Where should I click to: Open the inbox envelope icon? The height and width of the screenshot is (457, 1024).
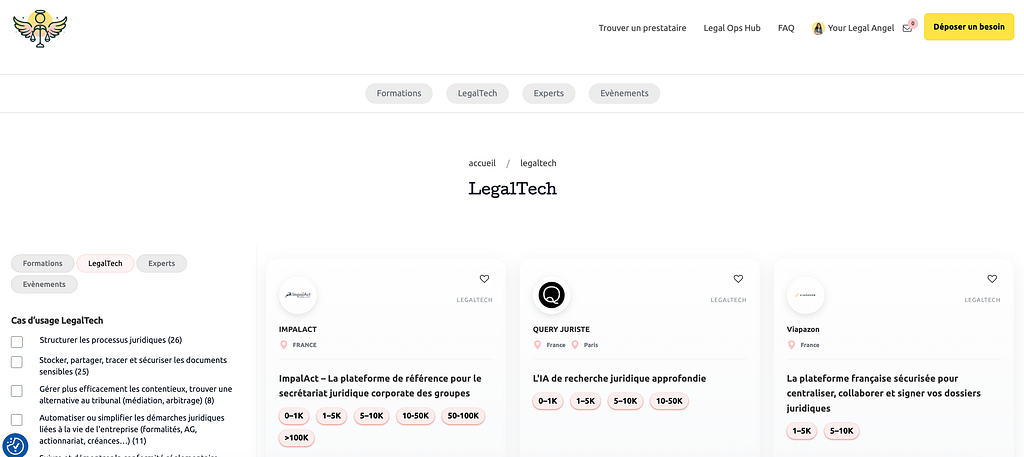(907, 28)
